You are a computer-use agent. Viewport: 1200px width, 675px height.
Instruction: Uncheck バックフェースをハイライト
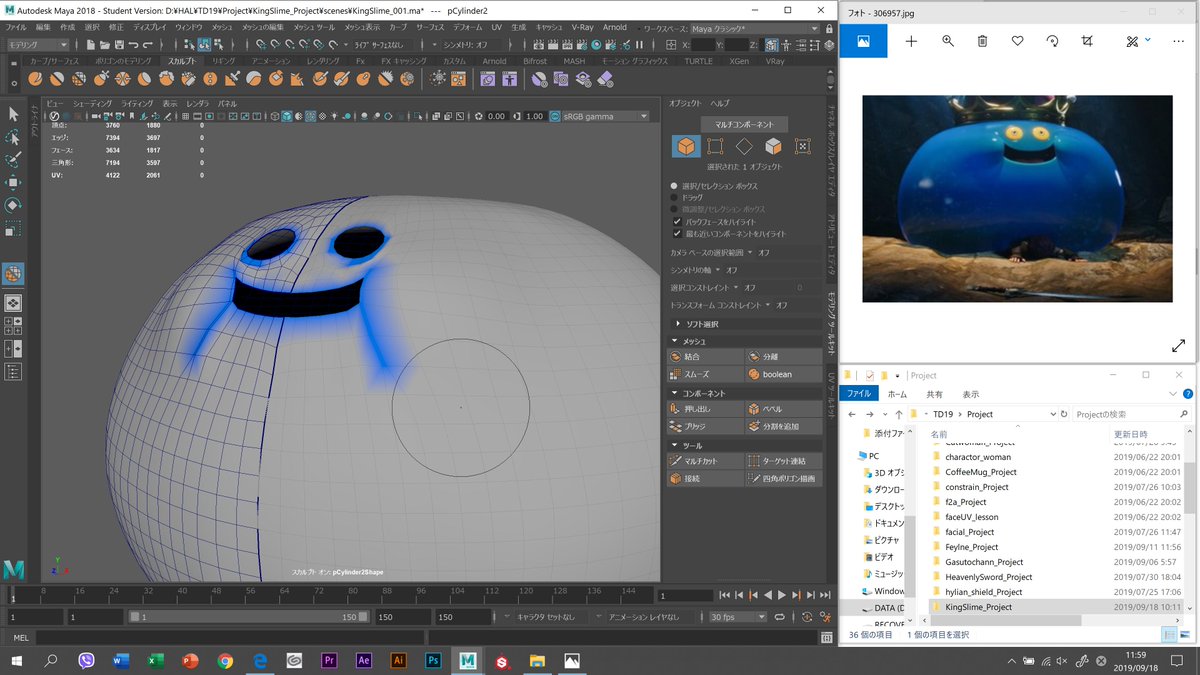click(x=677, y=220)
